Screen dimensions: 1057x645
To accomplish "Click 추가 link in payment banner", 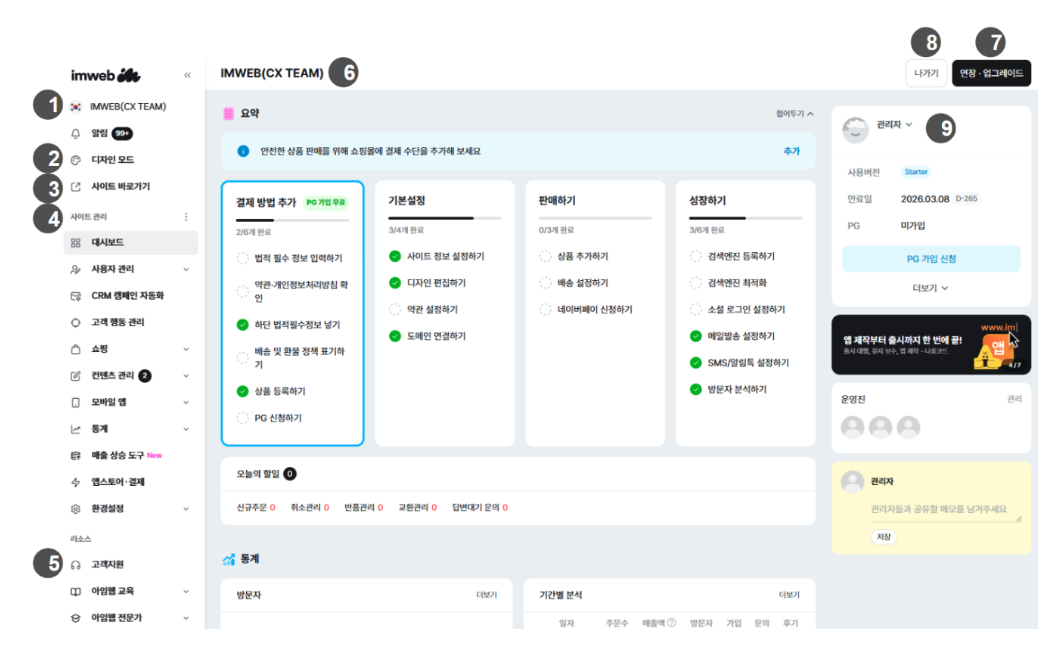I will pyautogui.click(x=791, y=151).
